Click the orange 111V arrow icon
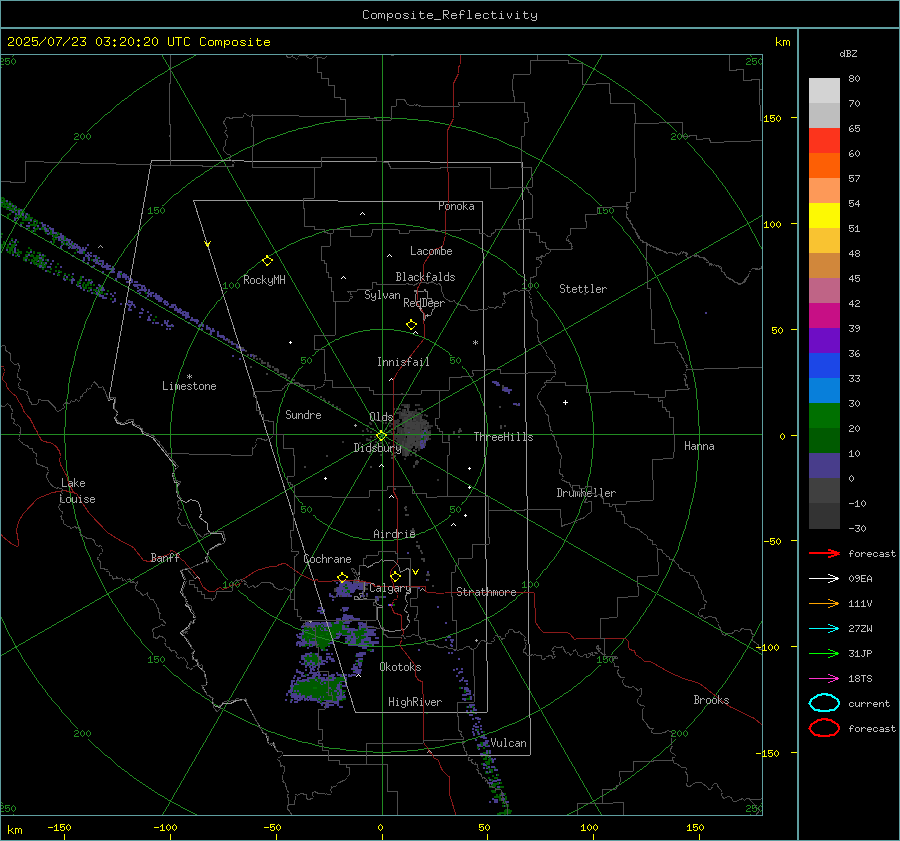The image size is (900, 841). coord(824,603)
